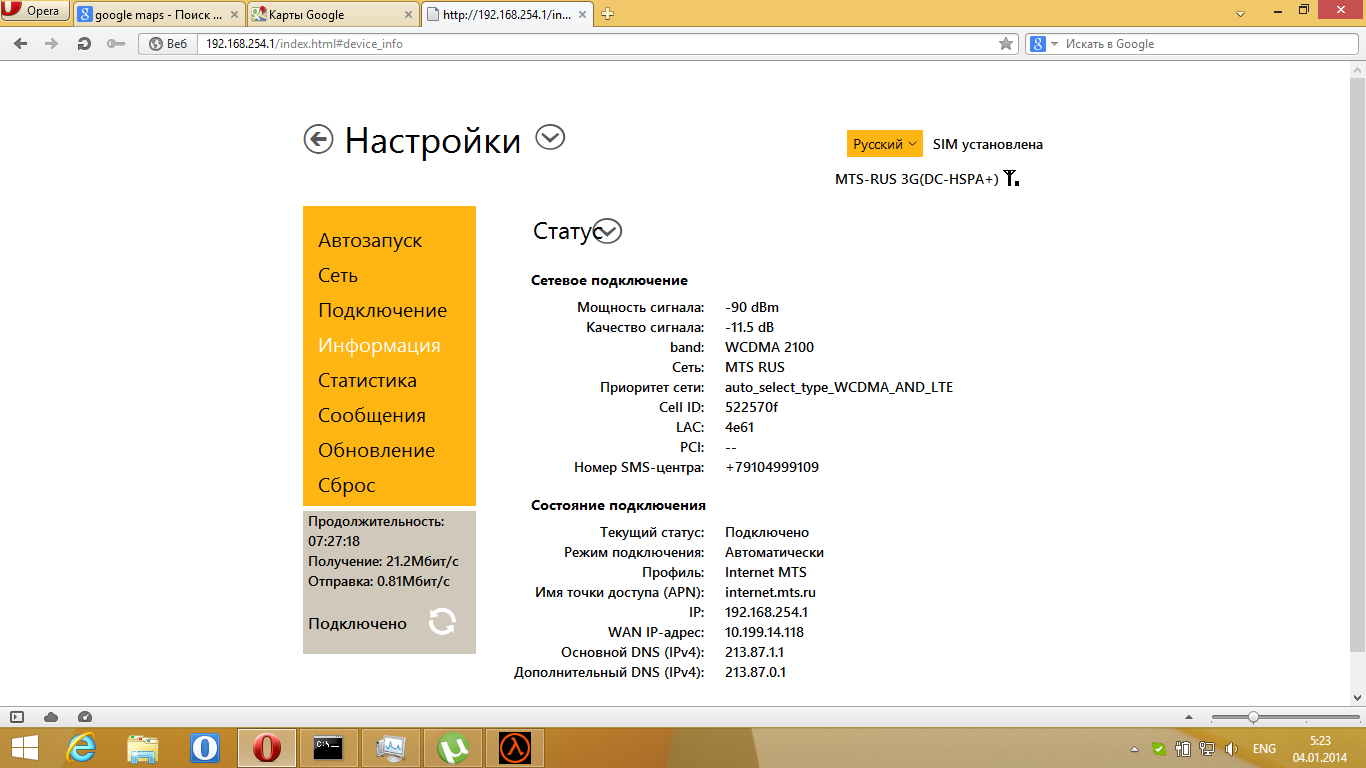Select the 192.168.254.1 tab

(x=506, y=14)
